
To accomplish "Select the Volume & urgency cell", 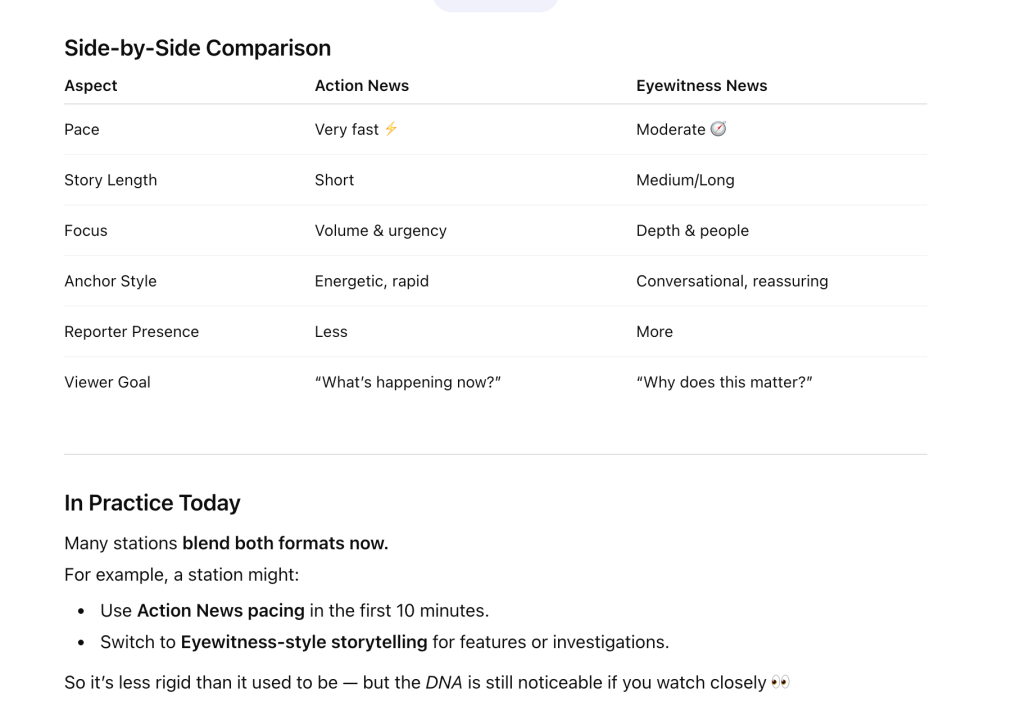I will pyautogui.click(x=380, y=231).
